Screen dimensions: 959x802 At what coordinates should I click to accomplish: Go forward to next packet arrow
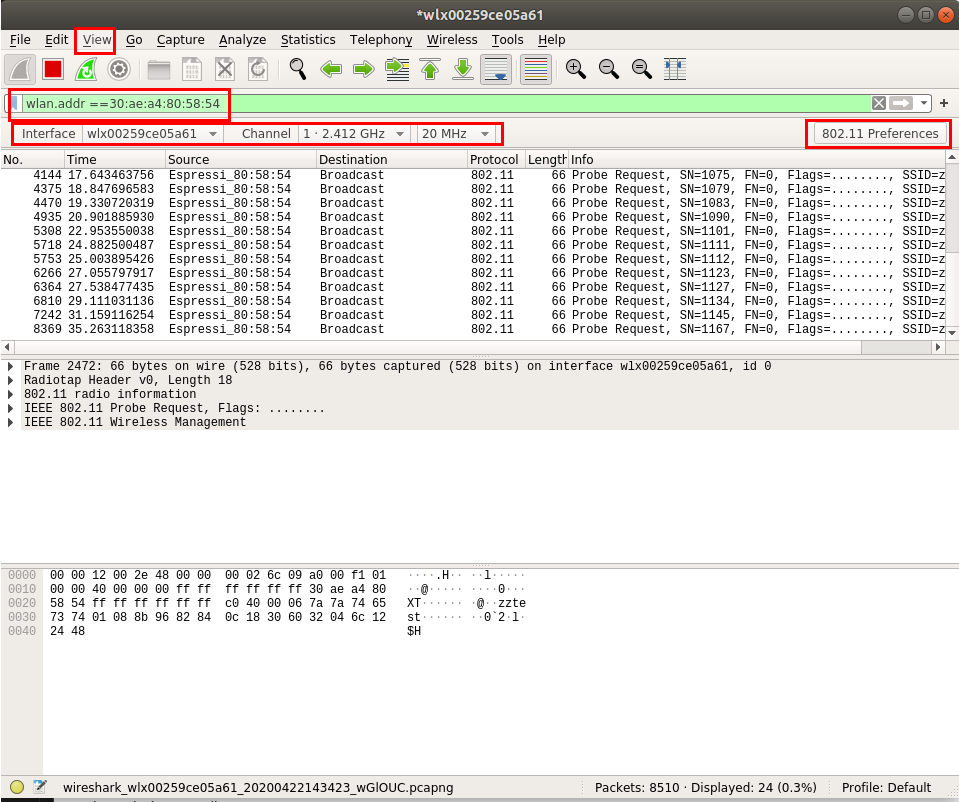364,69
